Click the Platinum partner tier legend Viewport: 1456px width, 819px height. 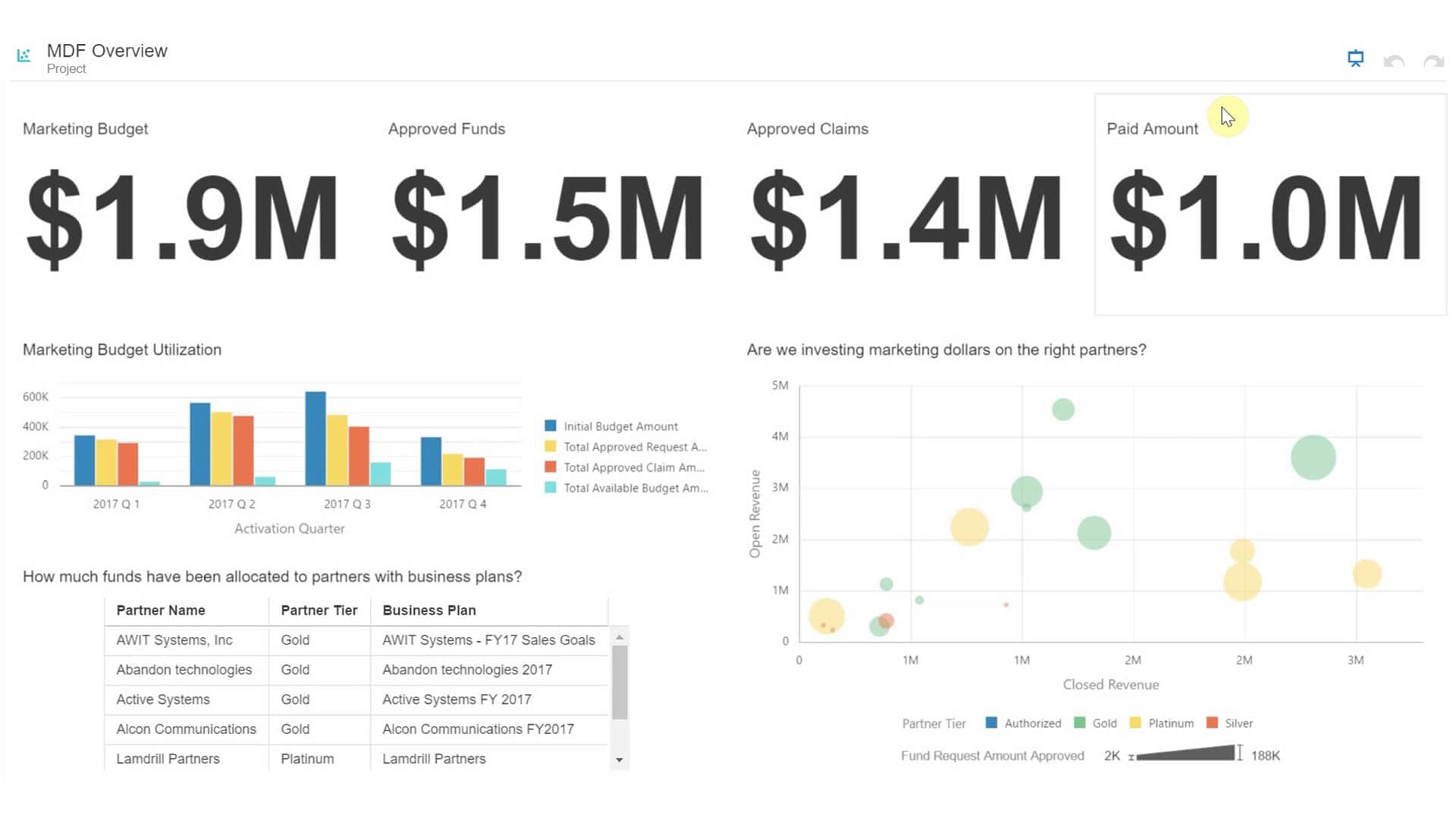coord(1162,723)
